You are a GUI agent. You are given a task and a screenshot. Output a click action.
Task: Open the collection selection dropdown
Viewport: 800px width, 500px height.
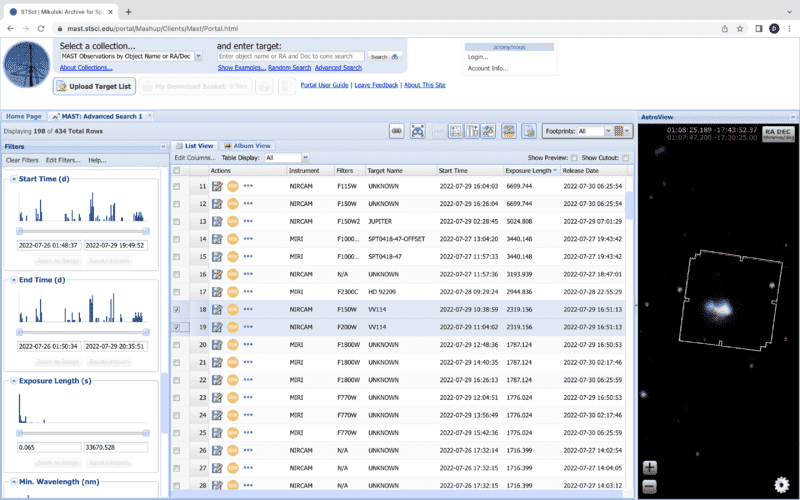(x=198, y=56)
